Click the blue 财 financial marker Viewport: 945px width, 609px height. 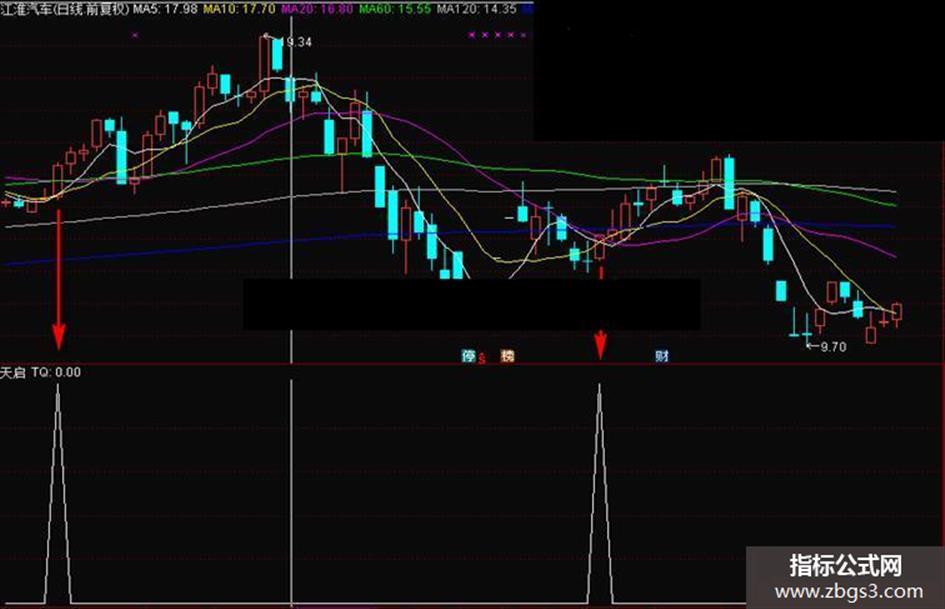point(662,356)
